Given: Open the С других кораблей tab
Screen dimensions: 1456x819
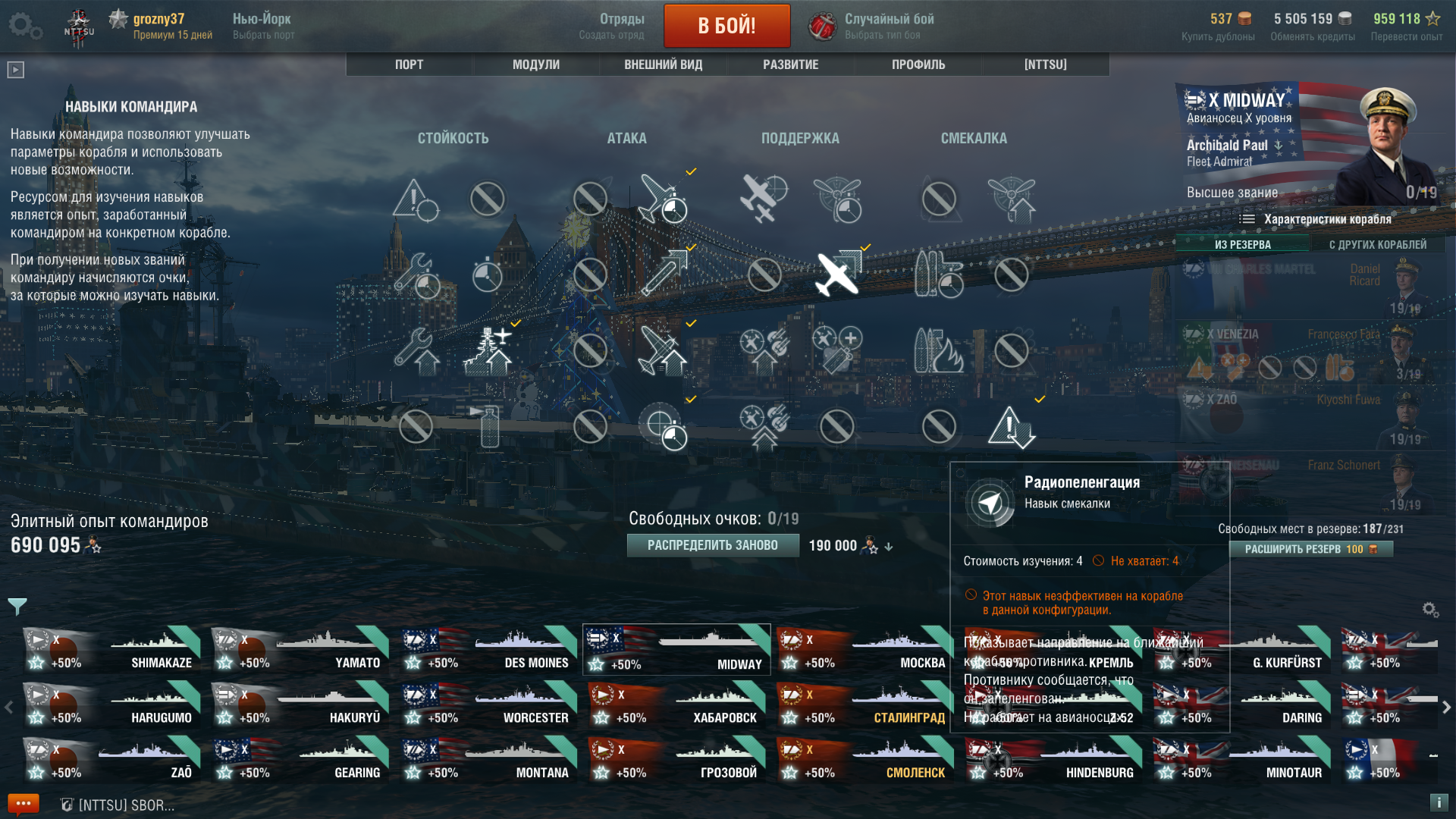Looking at the screenshot, I should click(1377, 244).
